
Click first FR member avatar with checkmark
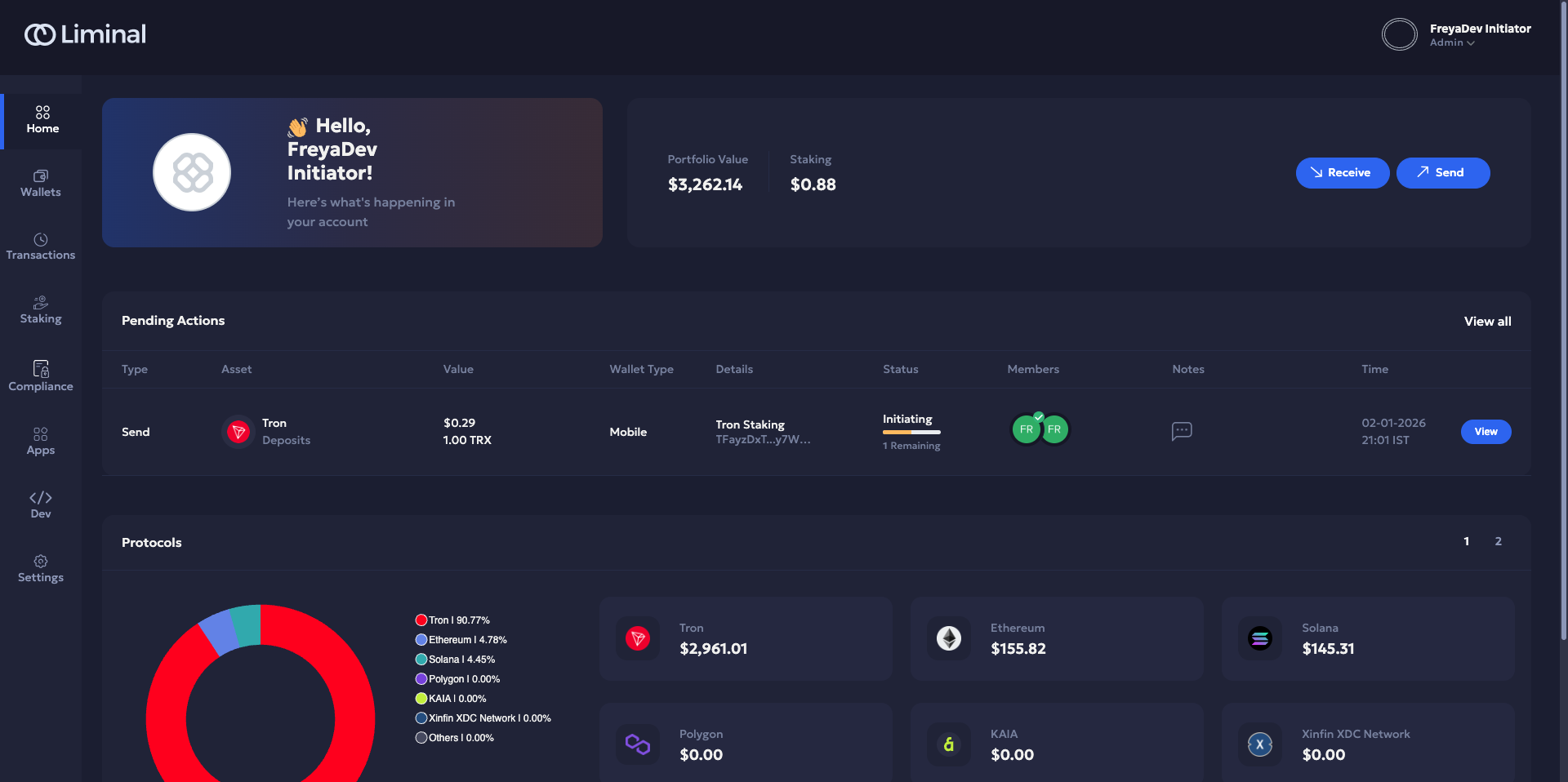coord(1027,429)
